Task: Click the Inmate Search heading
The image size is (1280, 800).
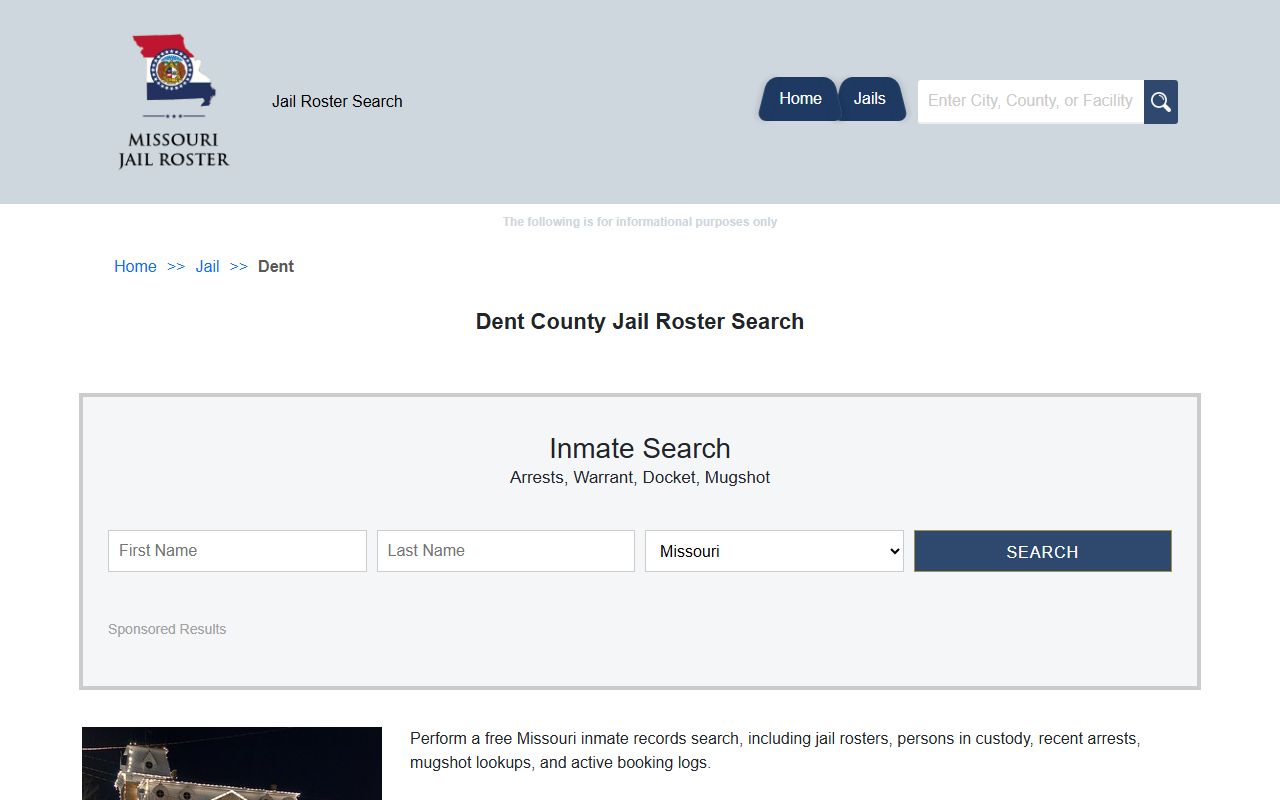Action: (640, 448)
